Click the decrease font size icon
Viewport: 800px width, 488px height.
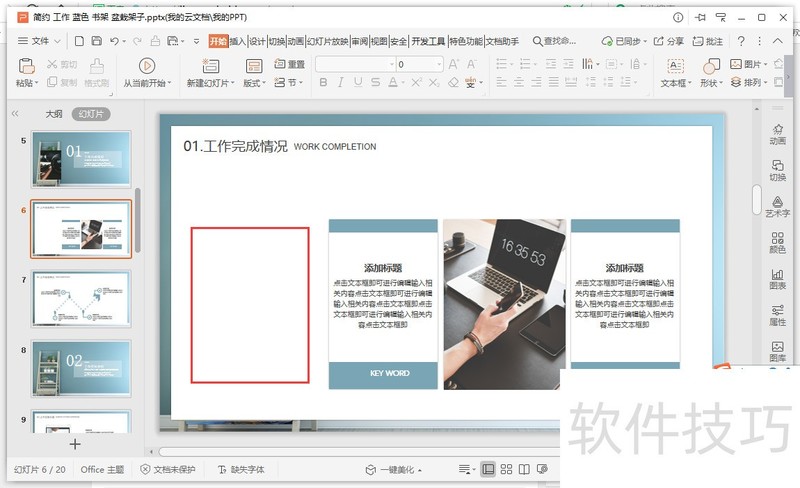471,64
